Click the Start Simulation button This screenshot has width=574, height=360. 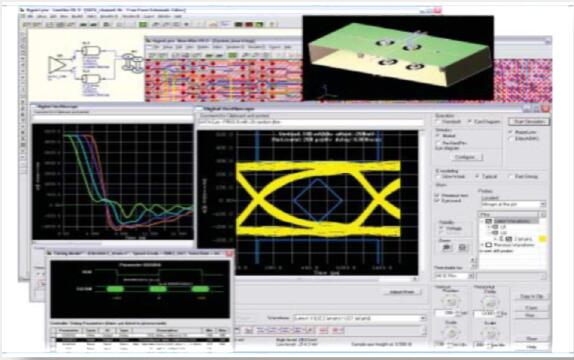click(x=529, y=122)
